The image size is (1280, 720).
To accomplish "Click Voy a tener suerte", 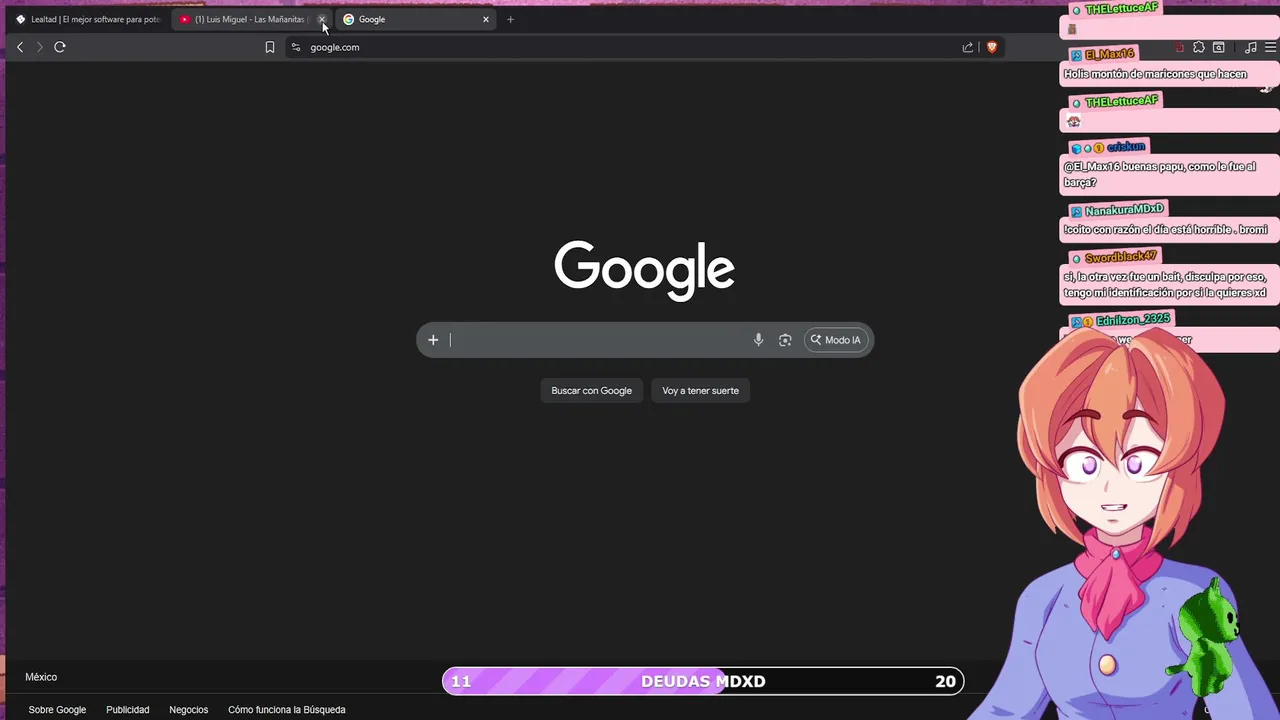I will tap(700, 391).
